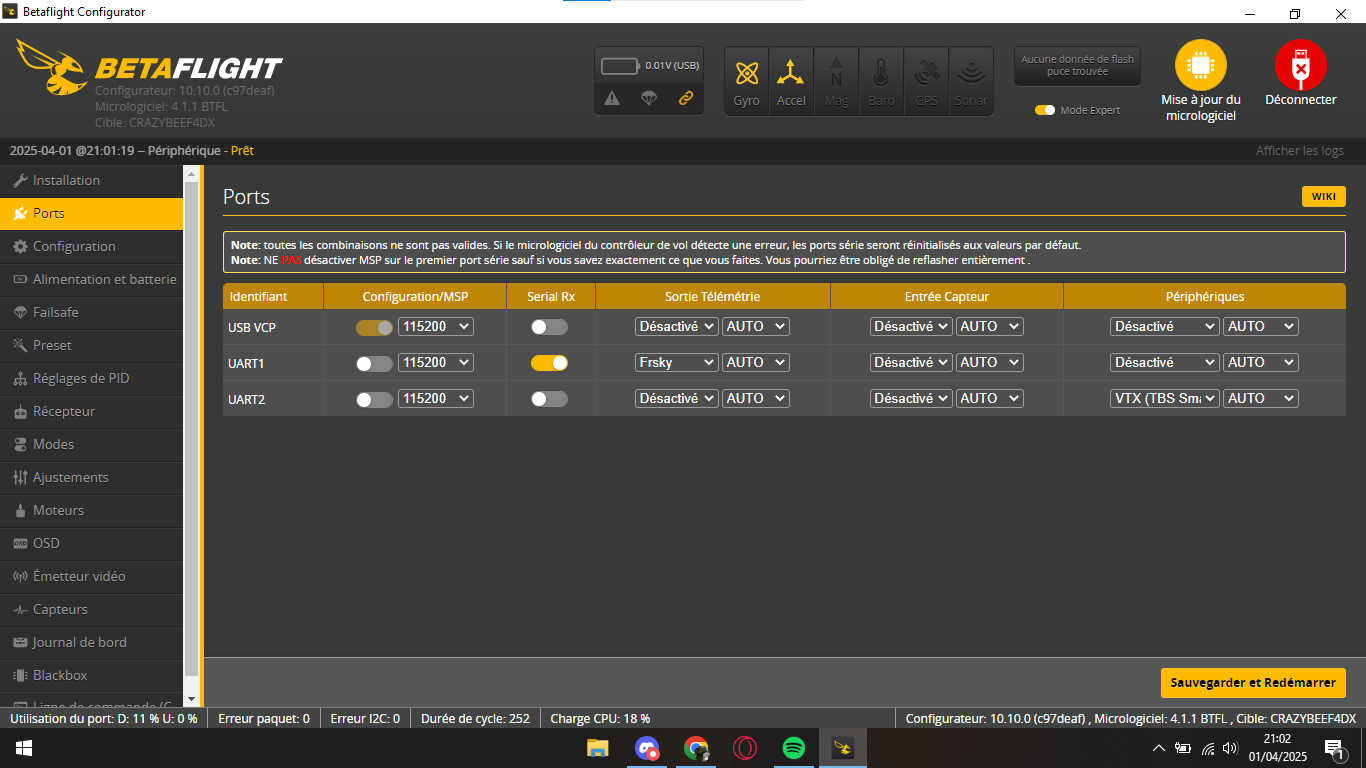Enable MSP toggle for UART2
Screen dimensions: 1366x768
[x=374, y=399]
